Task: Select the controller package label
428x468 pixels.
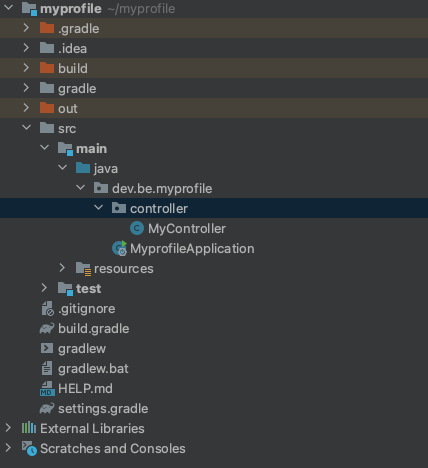Action: [159, 209]
